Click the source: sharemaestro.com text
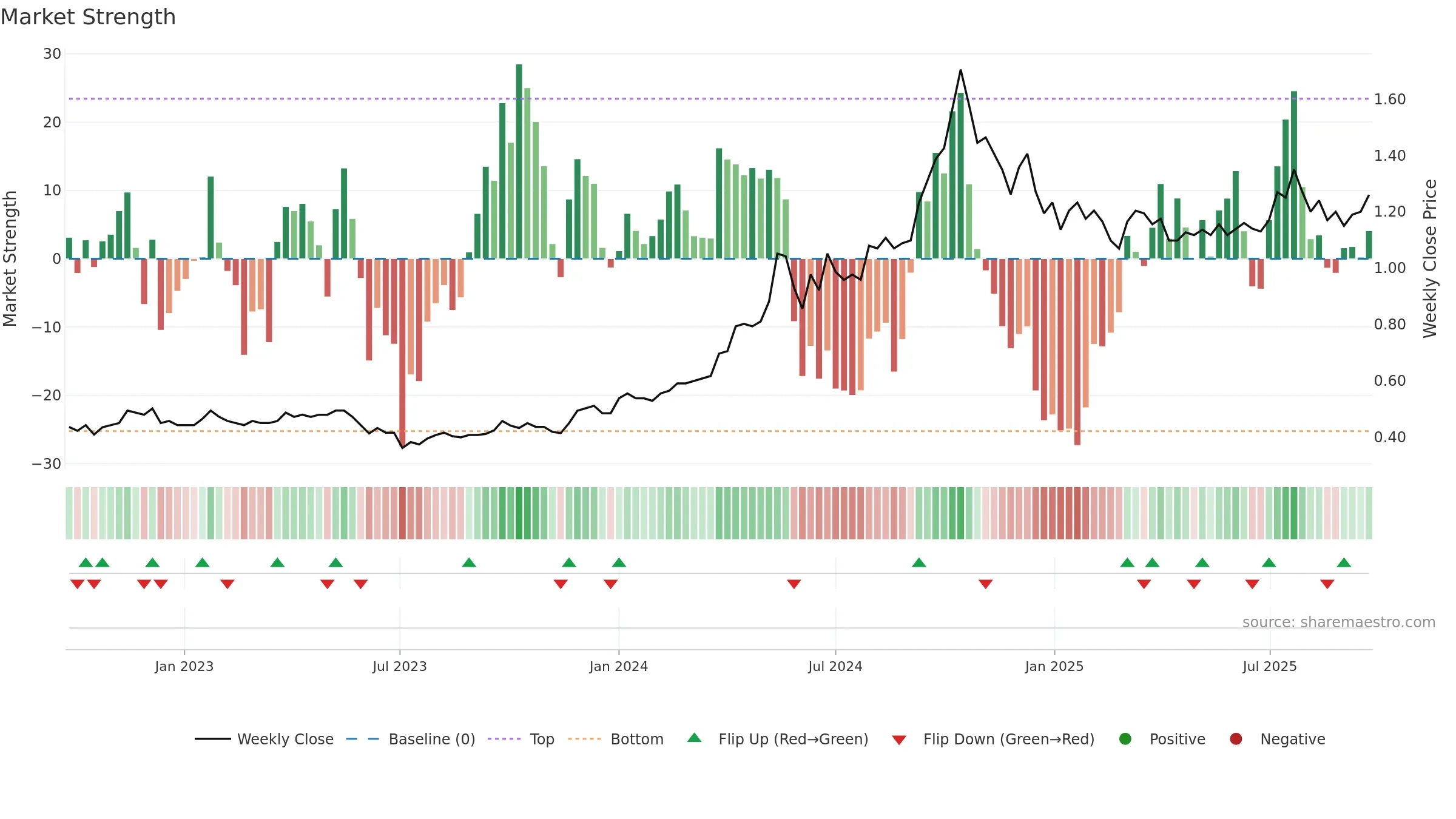The height and width of the screenshot is (819, 1456). click(x=1339, y=622)
